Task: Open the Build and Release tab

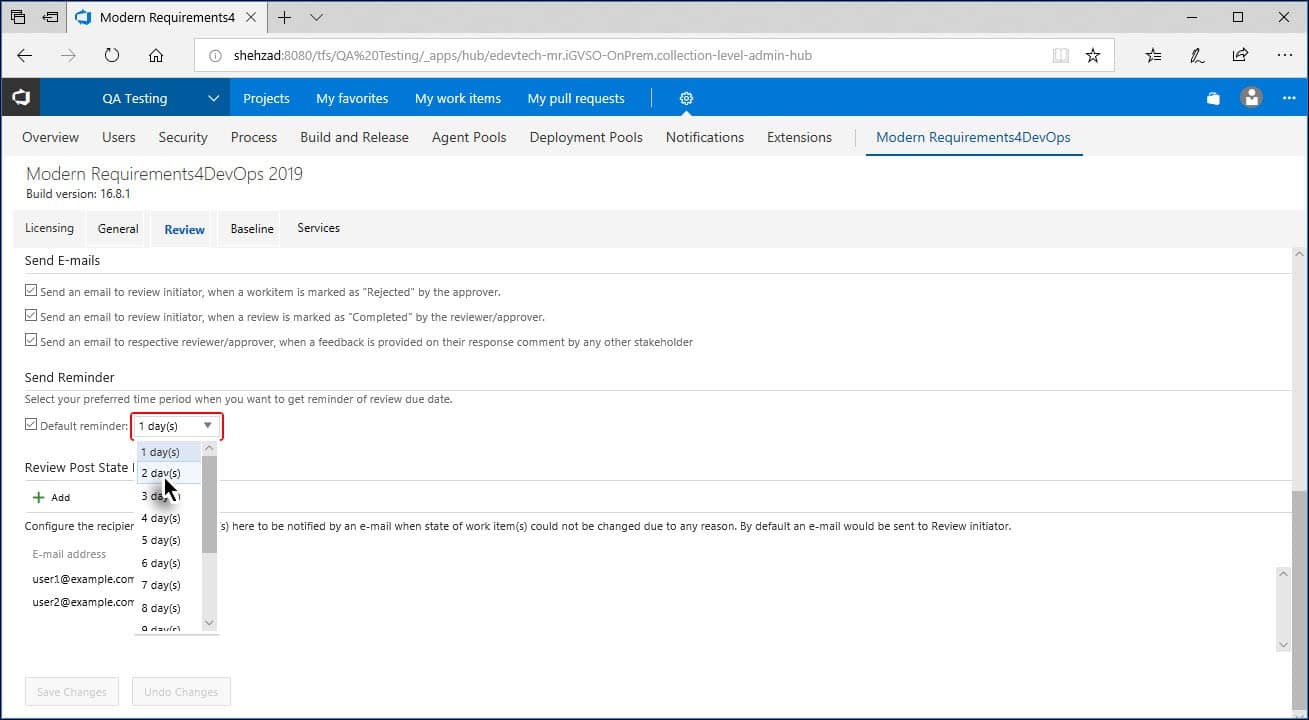Action: click(354, 137)
